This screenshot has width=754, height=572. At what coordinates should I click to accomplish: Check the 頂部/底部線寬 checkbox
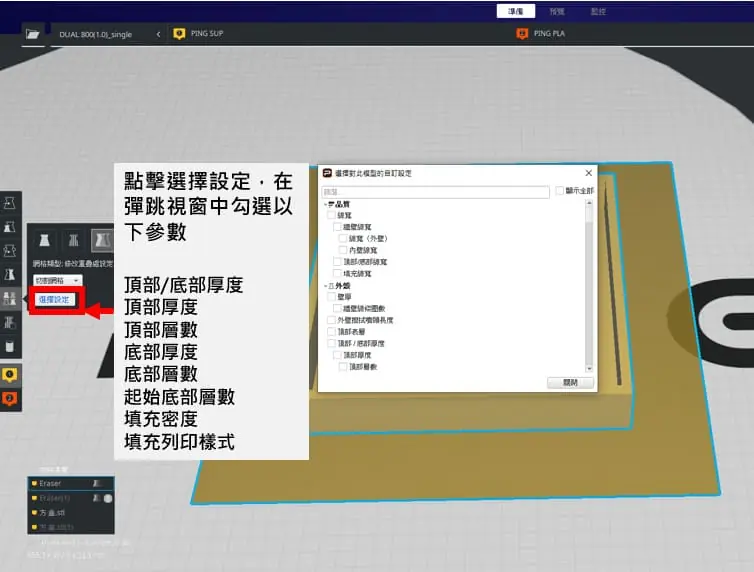coord(337,261)
